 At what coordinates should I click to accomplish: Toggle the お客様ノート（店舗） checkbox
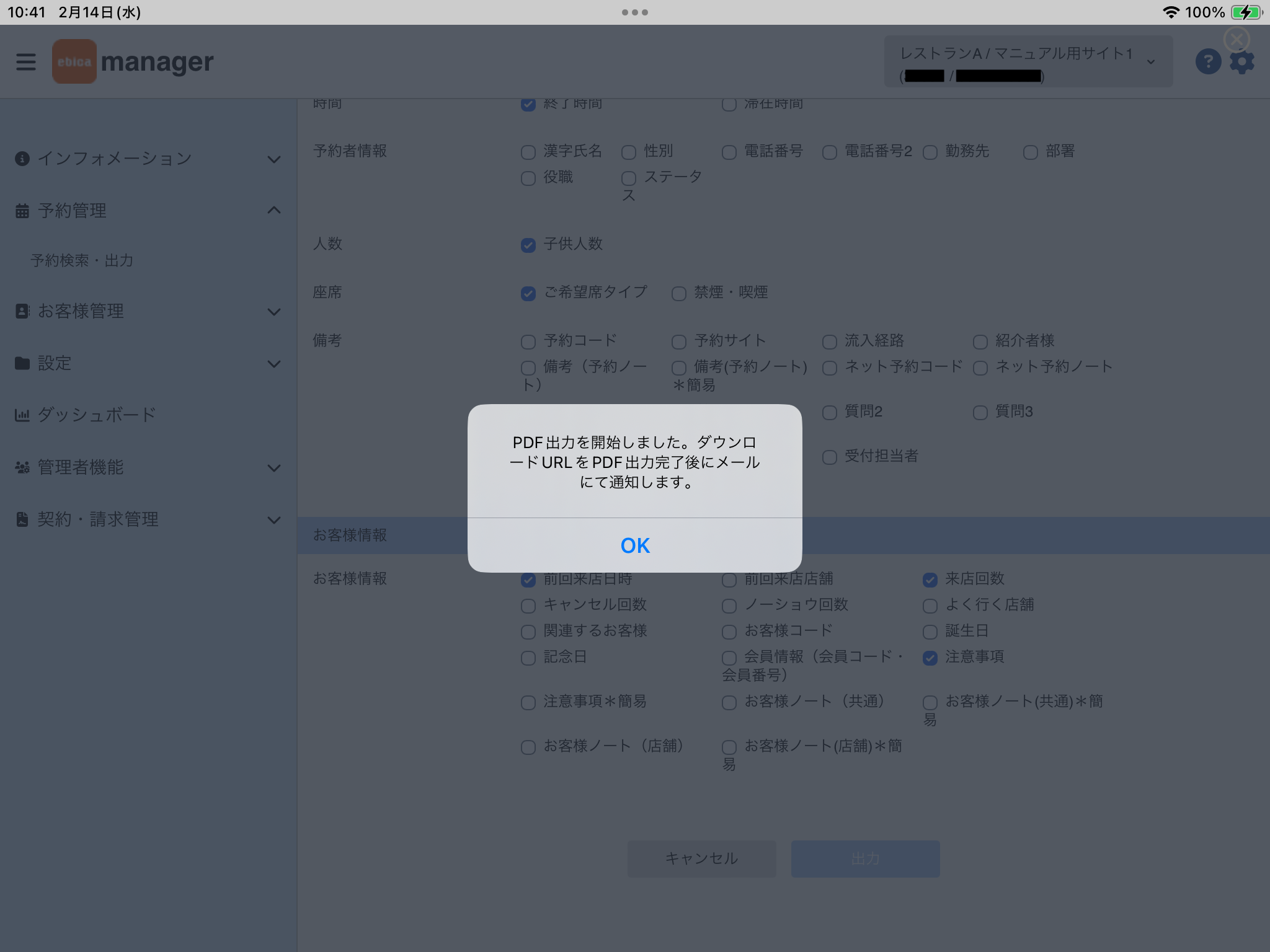click(528, 747)
